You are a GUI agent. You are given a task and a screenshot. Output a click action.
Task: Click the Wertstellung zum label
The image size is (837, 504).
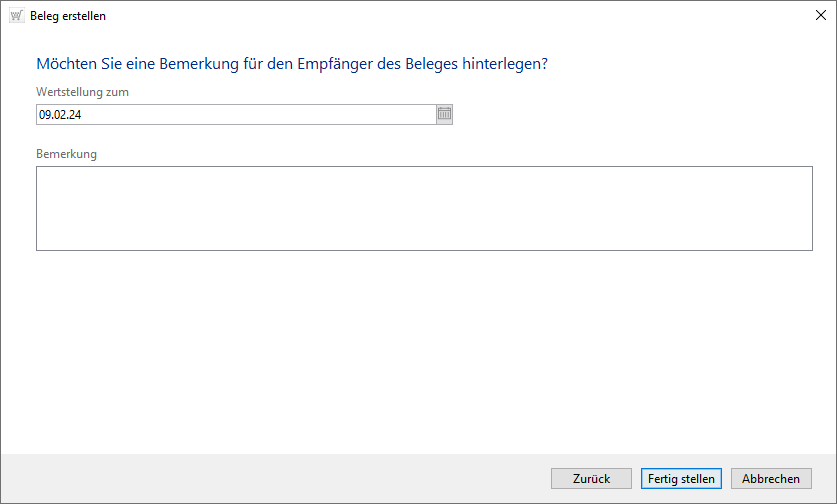pyautogui.click(x=83, y=92)
